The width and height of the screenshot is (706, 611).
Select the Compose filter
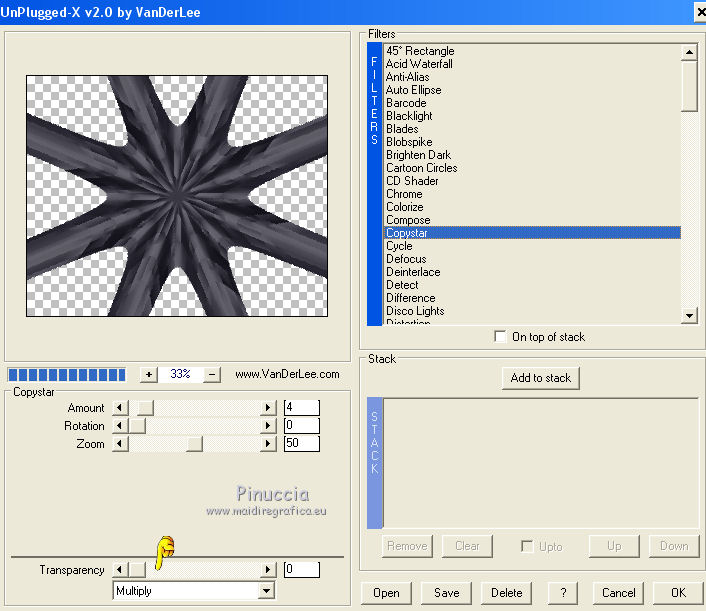pos(532,220)
